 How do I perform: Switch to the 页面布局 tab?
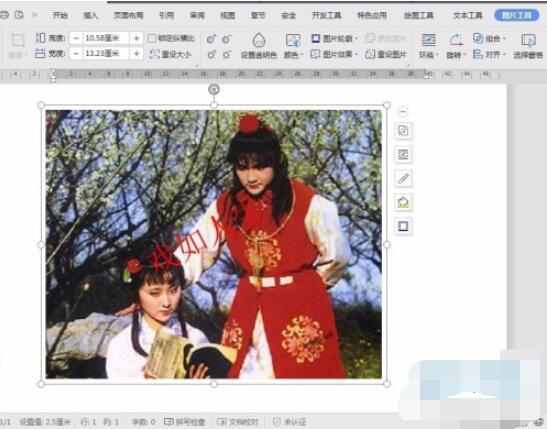(x=128, y=15)
